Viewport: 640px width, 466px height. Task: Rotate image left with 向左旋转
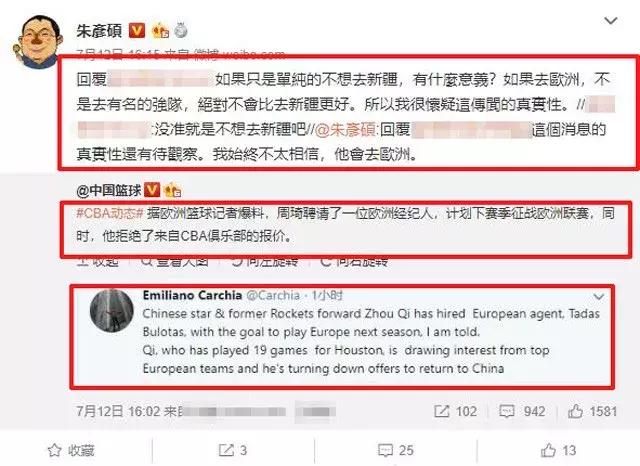click(264, 261)
